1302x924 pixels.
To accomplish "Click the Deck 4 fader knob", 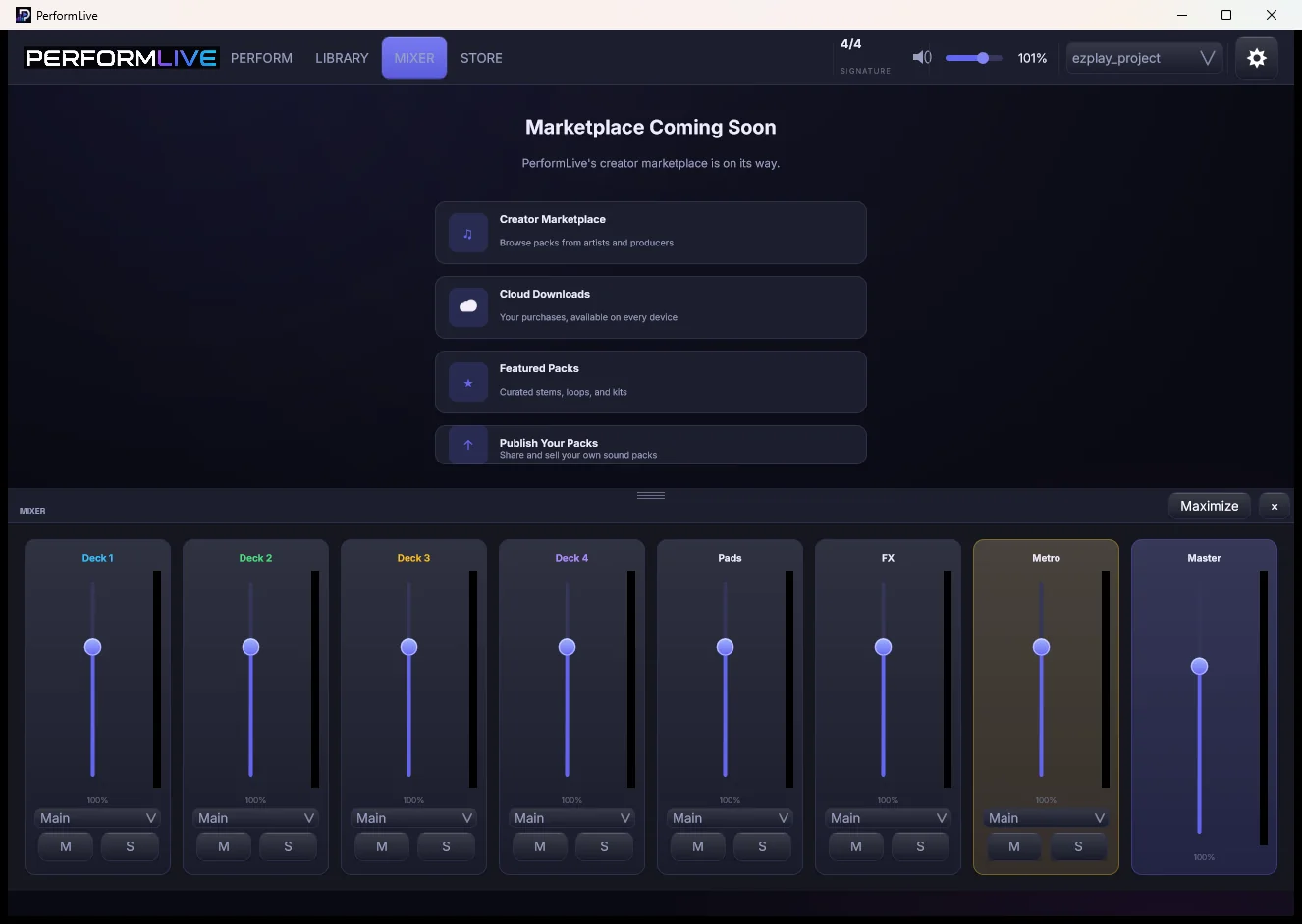I will pos(567,646).
